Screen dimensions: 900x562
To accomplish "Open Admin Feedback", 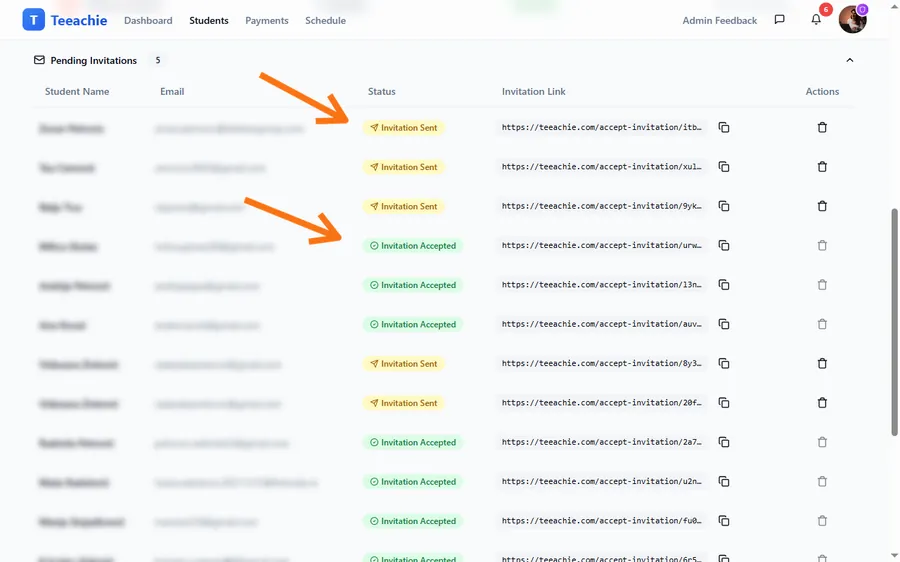I will pos(719,21).
